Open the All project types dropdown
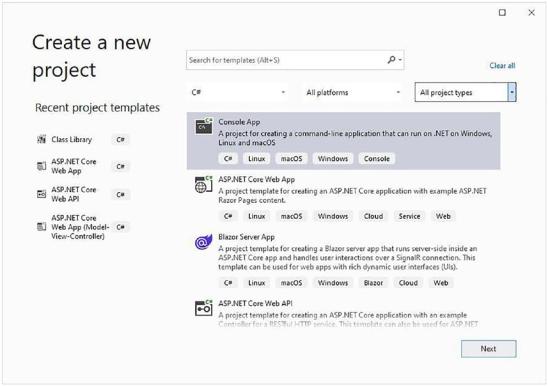Viewport: 548px width, 386px height. 466,92
